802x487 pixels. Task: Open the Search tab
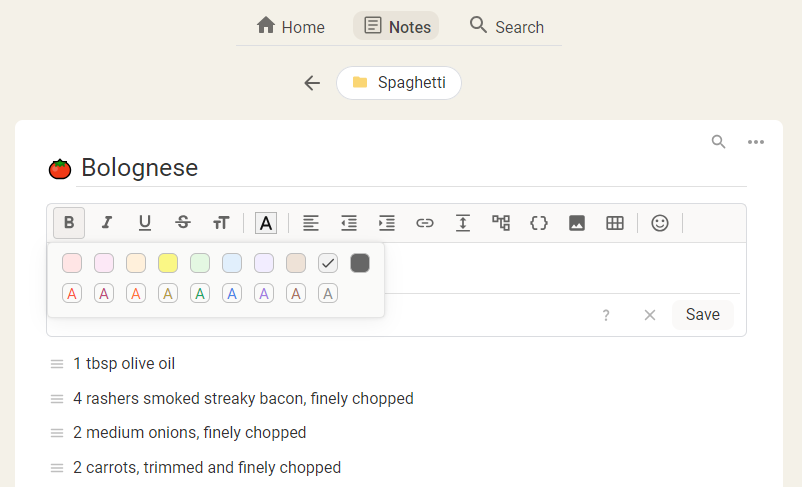click(507, 26)
